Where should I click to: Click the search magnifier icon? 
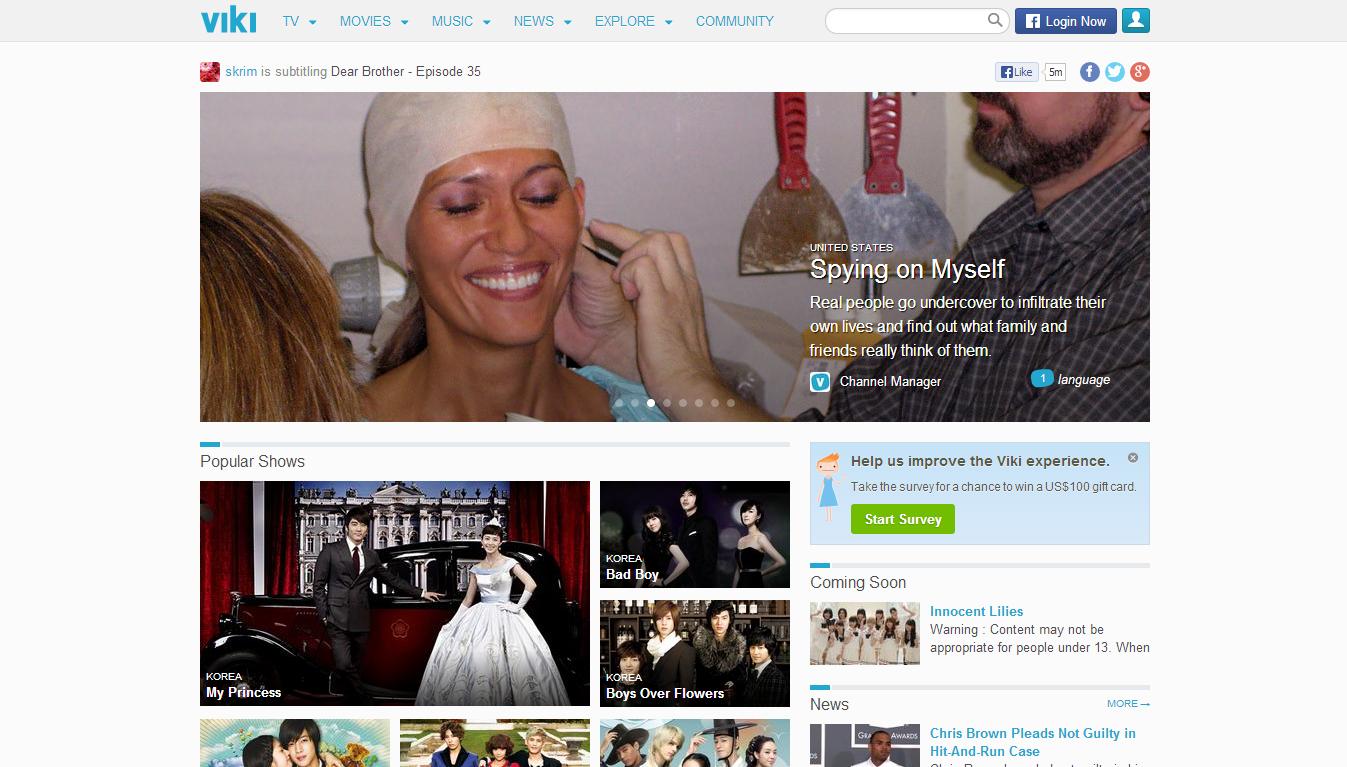[995, 20]
